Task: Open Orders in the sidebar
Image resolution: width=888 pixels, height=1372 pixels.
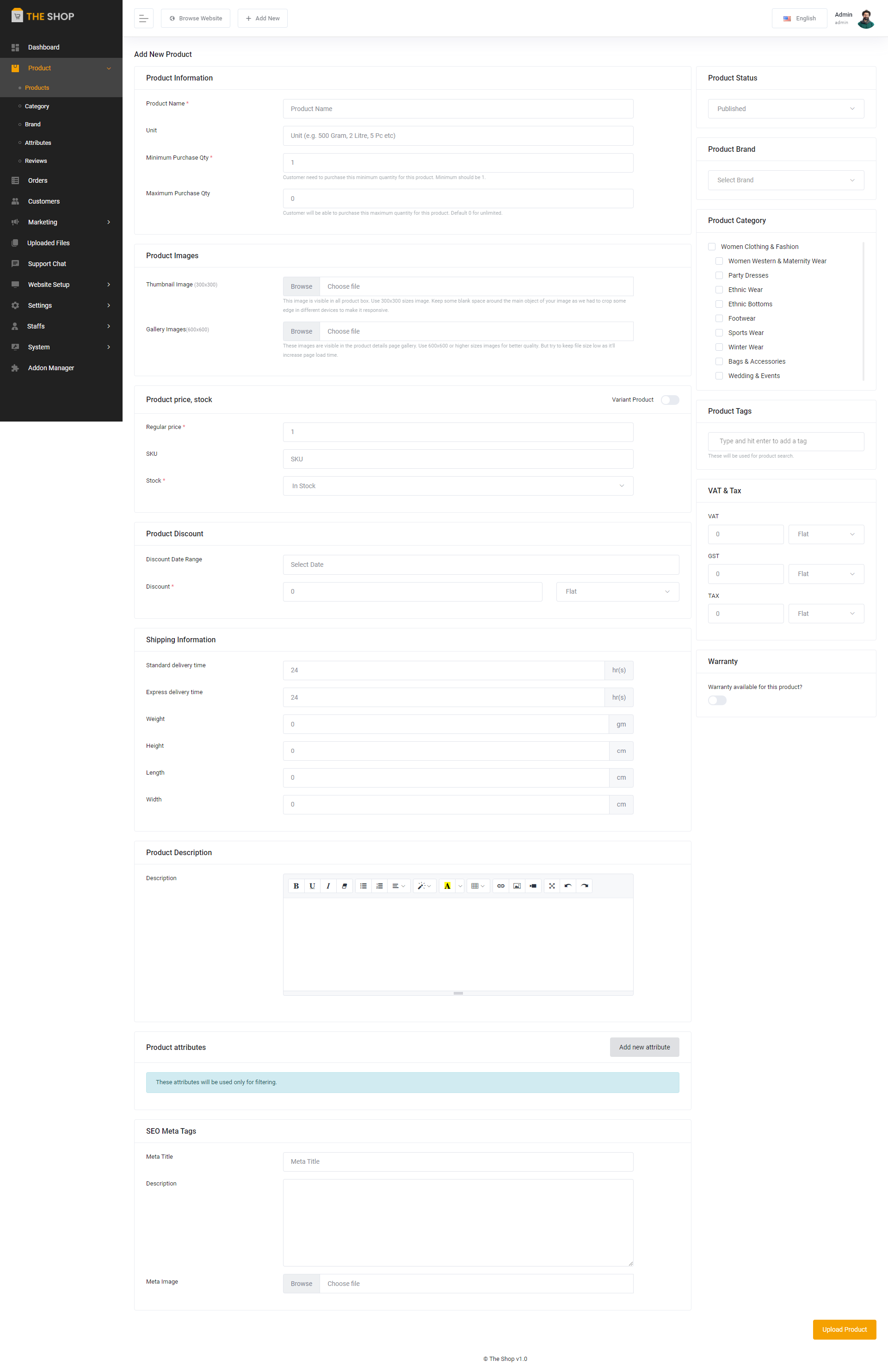Action: click(x=37, y=180)
